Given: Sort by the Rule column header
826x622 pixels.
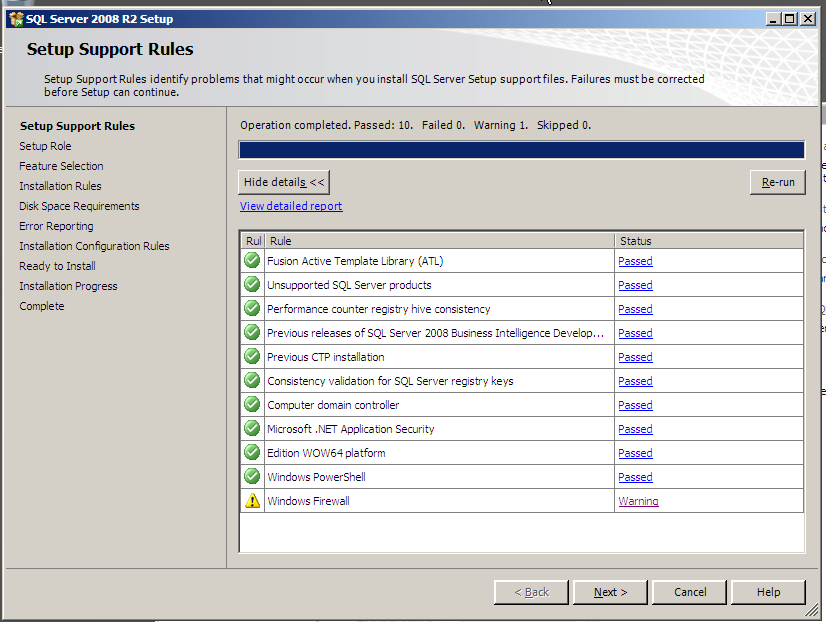Looking at the screenshot, I should tap(440, 241).
